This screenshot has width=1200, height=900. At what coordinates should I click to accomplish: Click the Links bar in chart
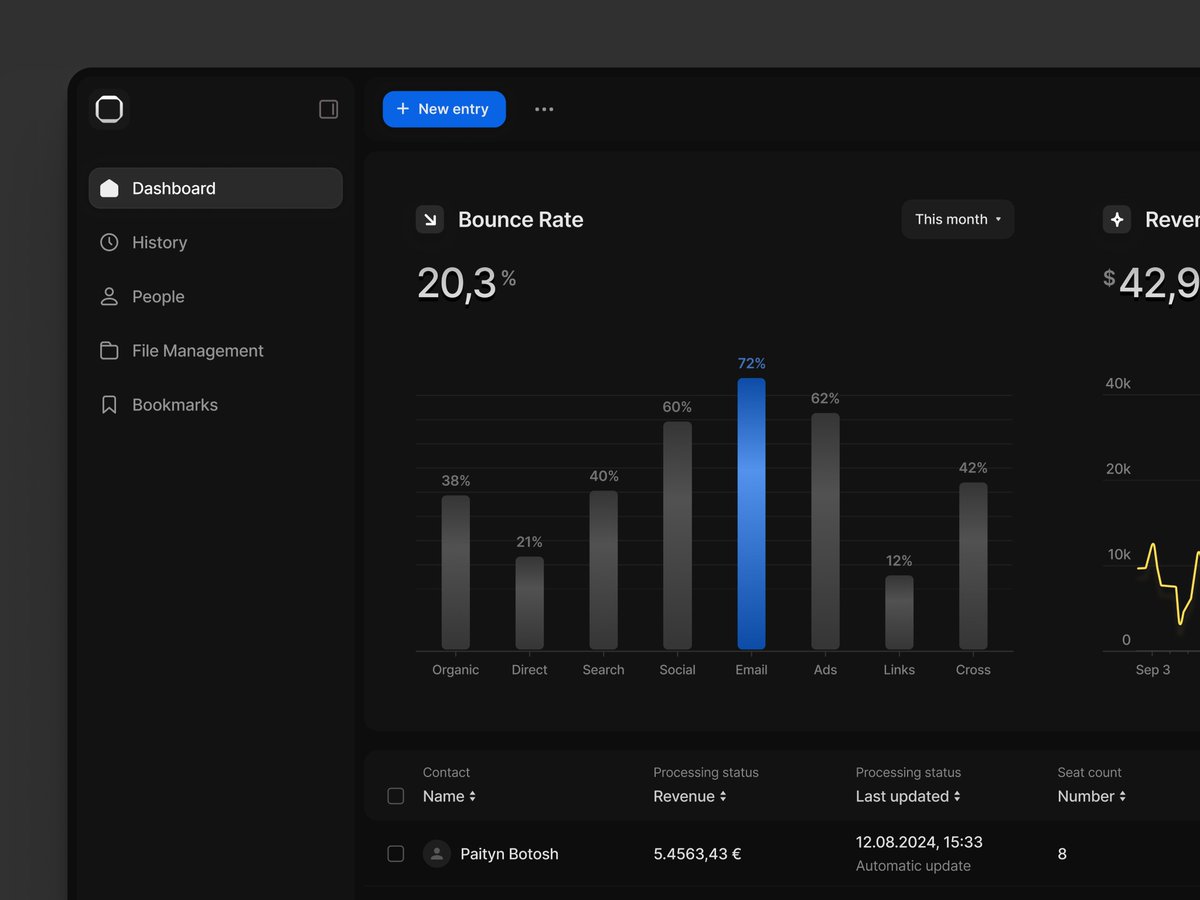coord(899,612)
